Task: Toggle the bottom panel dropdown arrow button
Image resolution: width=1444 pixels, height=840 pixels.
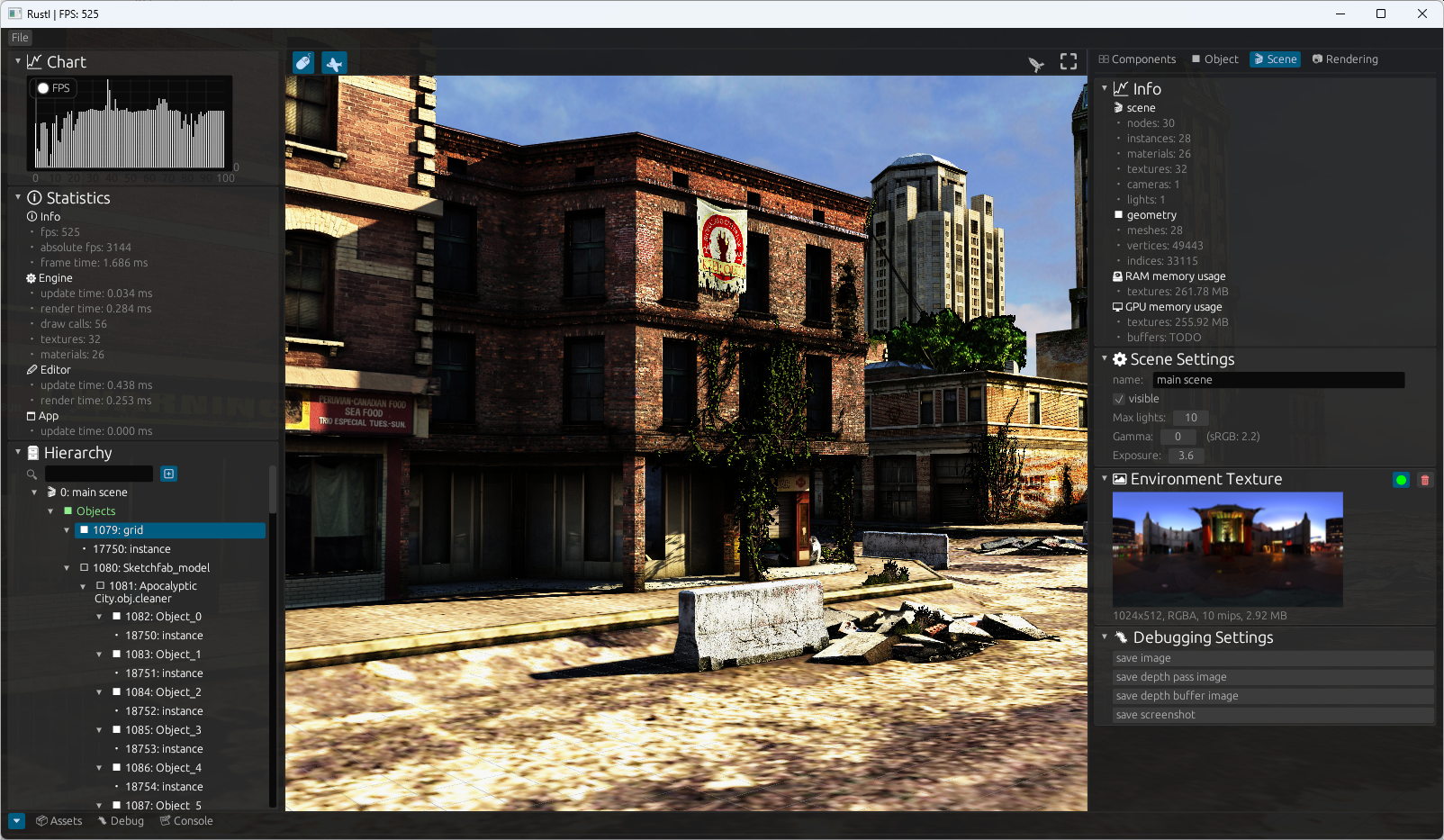Action: click(x=16, y=821)
